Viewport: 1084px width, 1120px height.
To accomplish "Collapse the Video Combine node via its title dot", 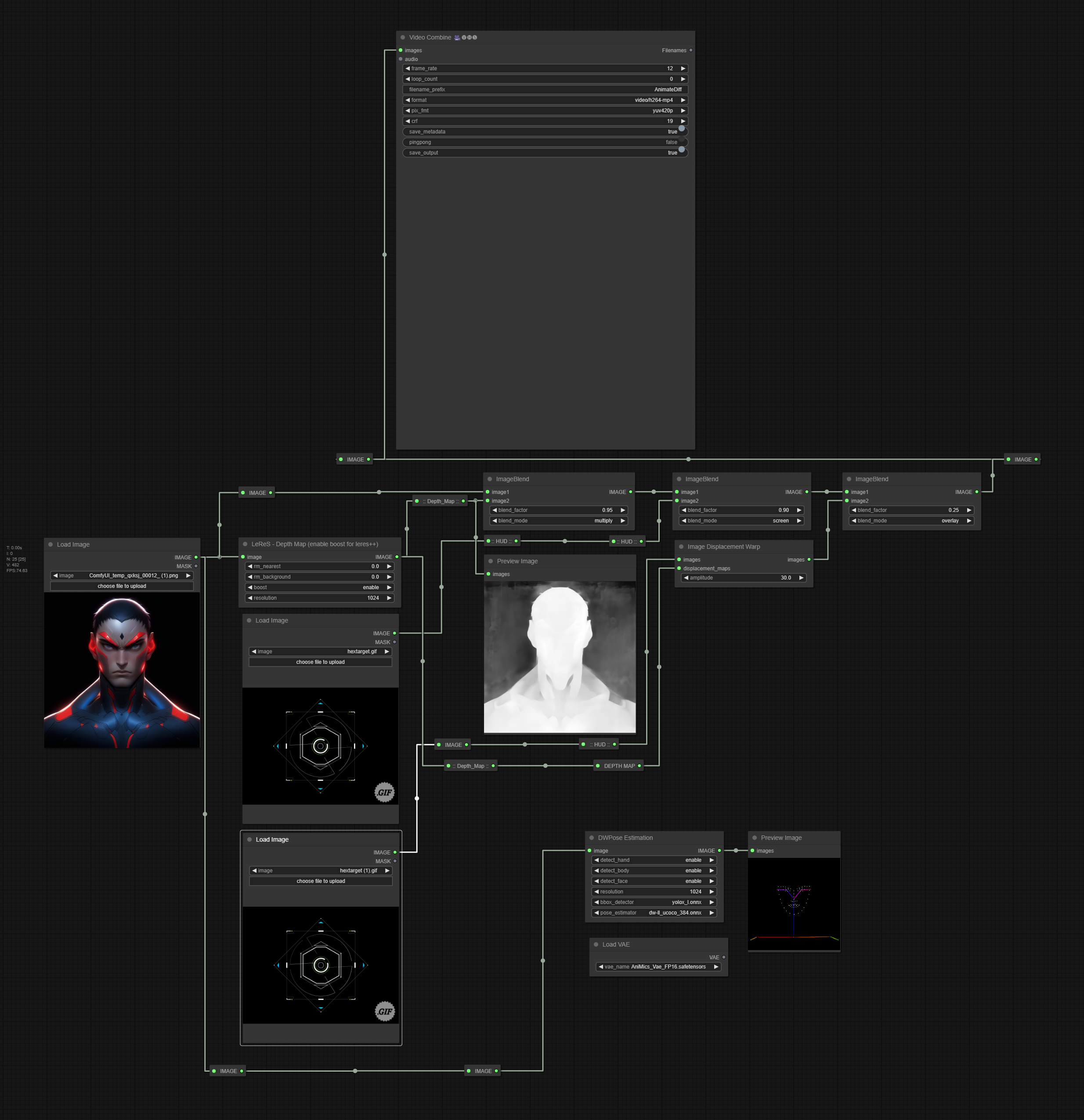I will click(402, 38).
